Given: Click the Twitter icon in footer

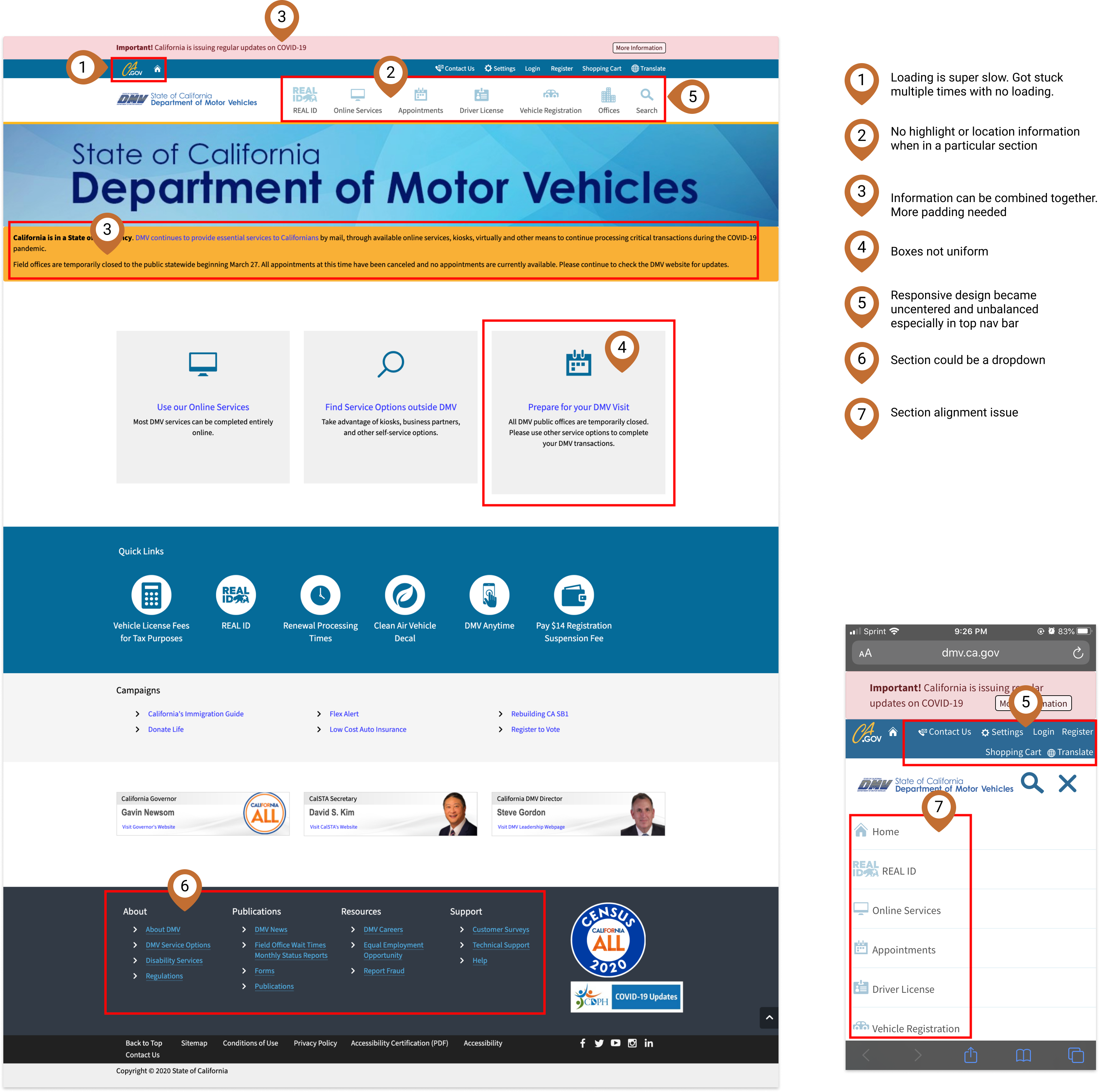Looking at the screenshot, I should pos(599,1043).
